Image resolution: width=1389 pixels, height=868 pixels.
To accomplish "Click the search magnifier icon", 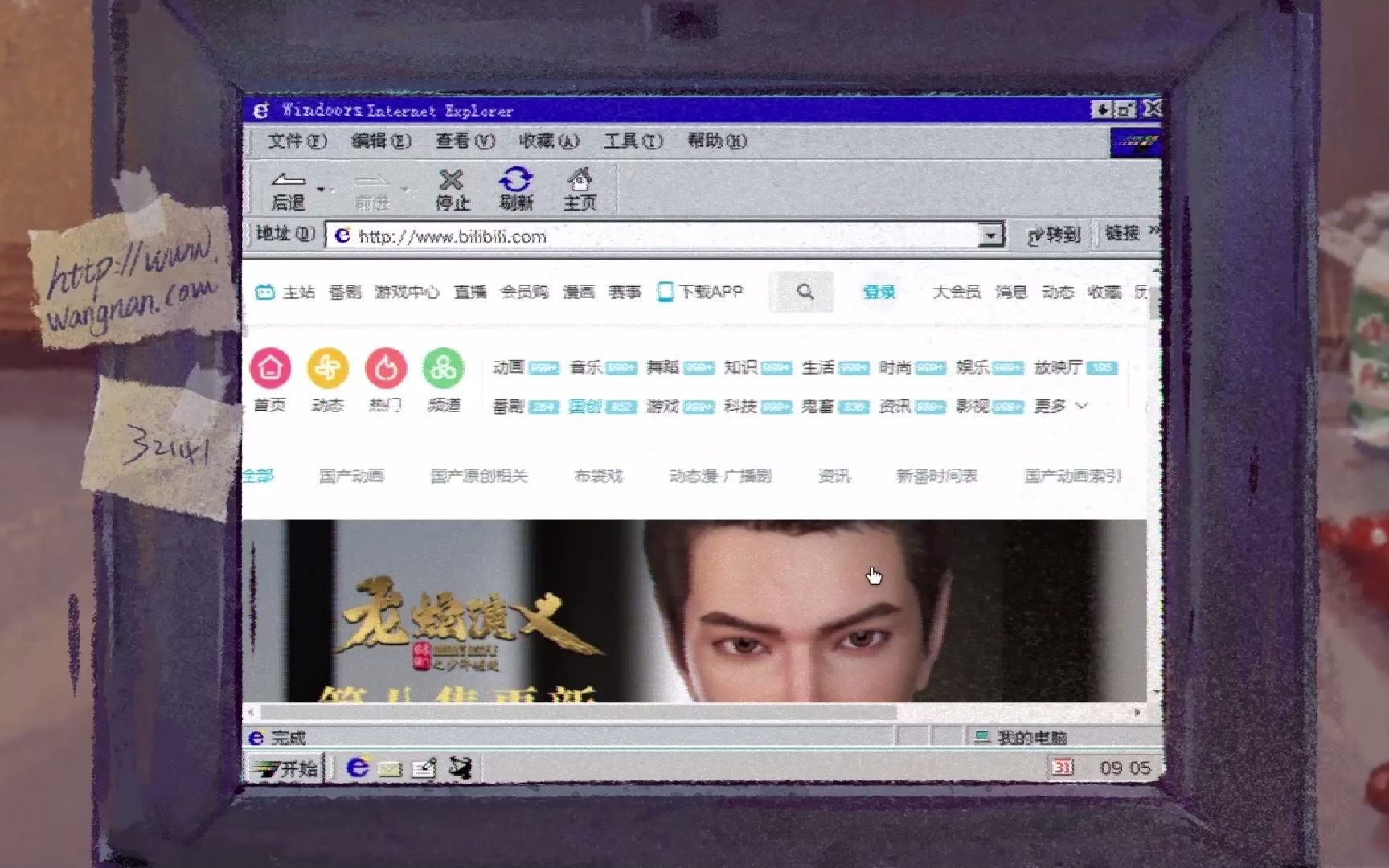I will [805, 292].
